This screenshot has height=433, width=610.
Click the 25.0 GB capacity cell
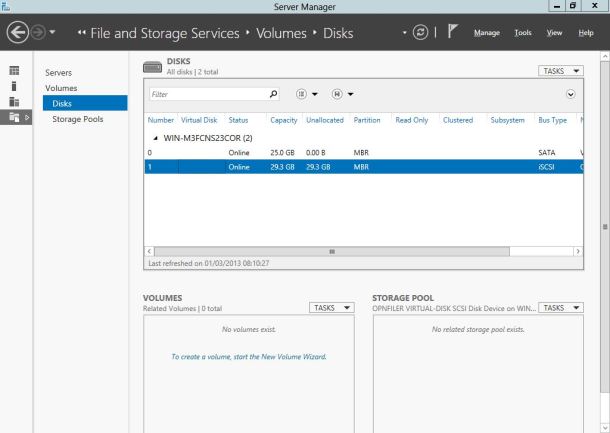click(282, 153)
